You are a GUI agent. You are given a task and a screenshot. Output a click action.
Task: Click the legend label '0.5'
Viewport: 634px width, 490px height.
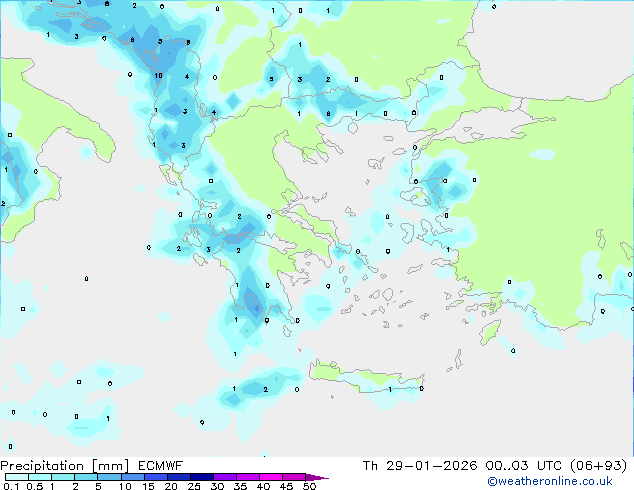pyautogui.click(x=35, y=486)
